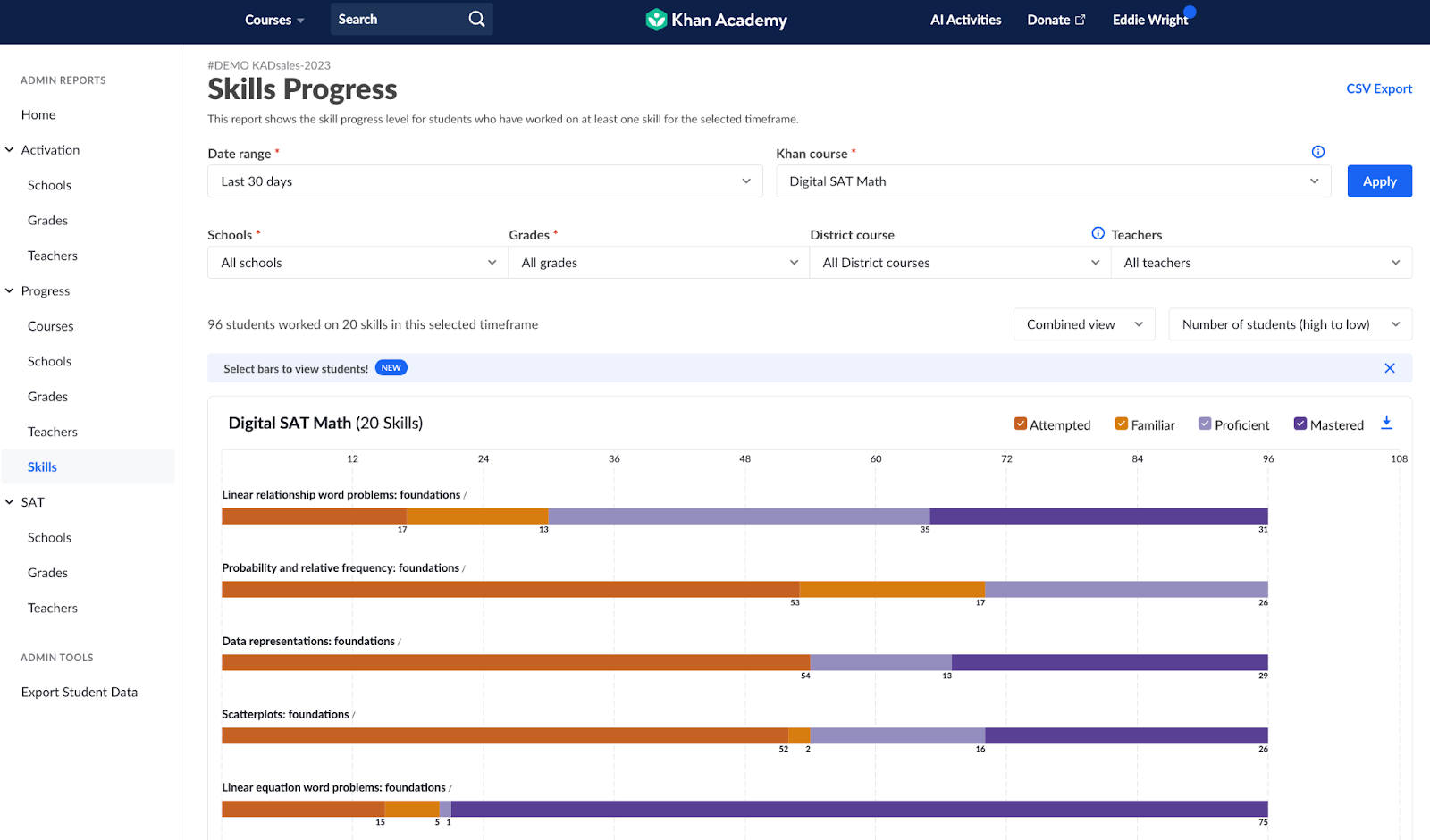Dismiss the Select bars banner with X
This screenshot has height=840, width=1430.
coord(1390,367)
